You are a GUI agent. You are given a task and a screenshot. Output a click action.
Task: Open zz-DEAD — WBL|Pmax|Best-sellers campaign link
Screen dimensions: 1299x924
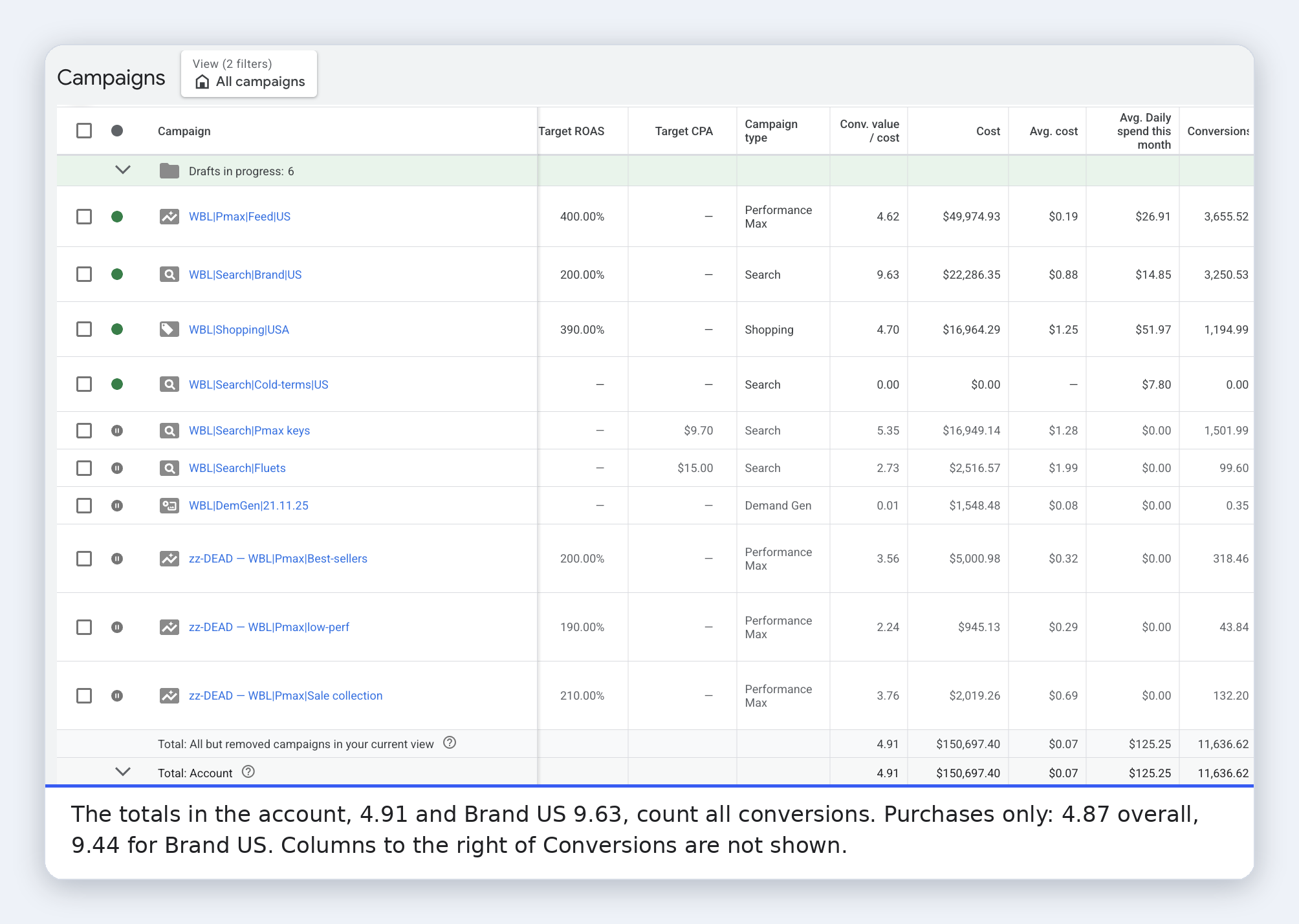point(278,559)
